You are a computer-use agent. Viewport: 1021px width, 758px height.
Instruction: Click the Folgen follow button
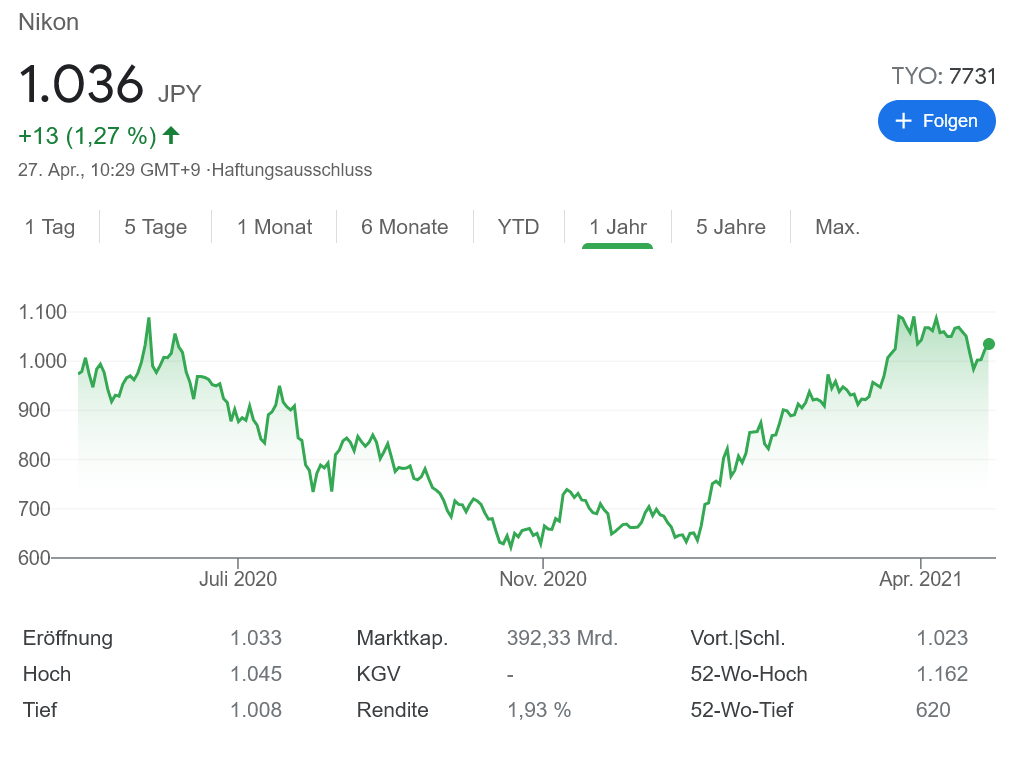coord(936,121)
